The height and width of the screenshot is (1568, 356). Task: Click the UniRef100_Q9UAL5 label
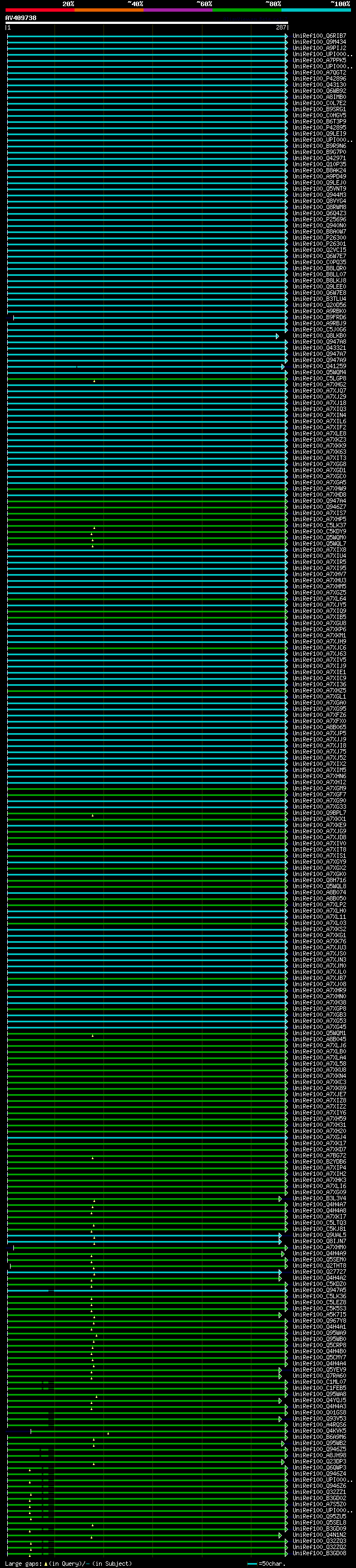point(319,1235)
